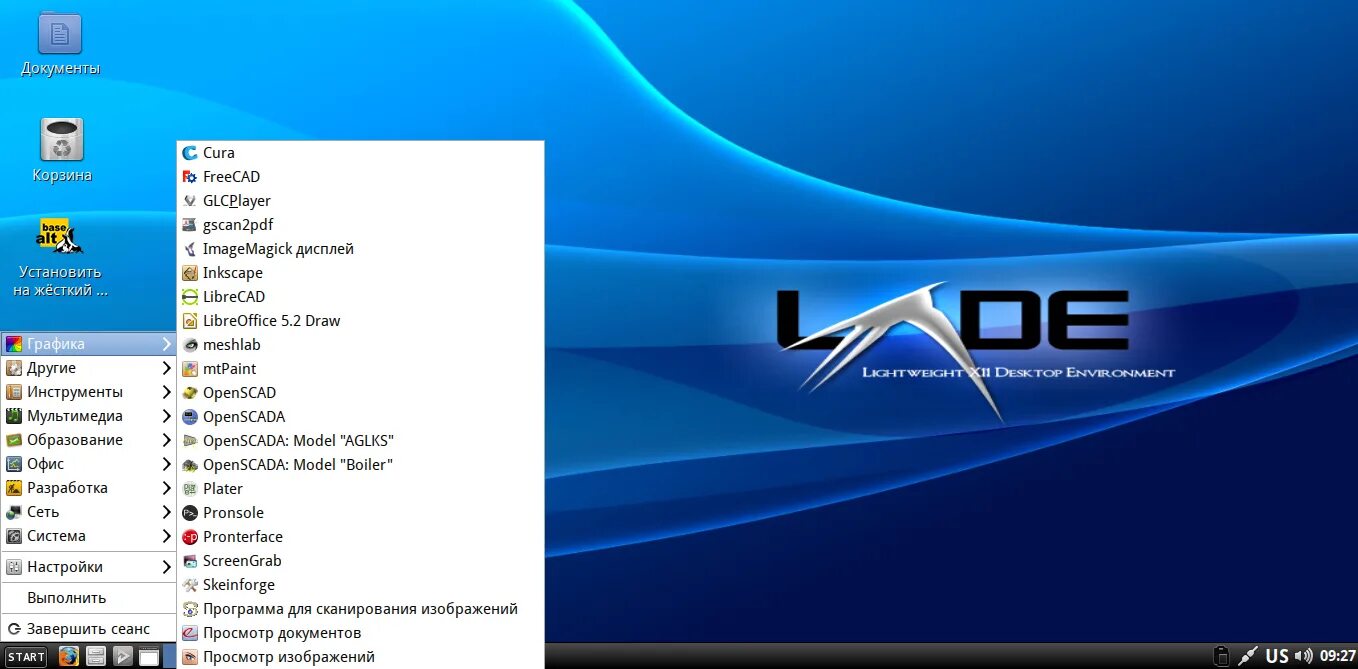The height and width of the screenshot is (669, 1358).
Task: Click the arrow launcher icon in taskbar
Action: (122, 657)
